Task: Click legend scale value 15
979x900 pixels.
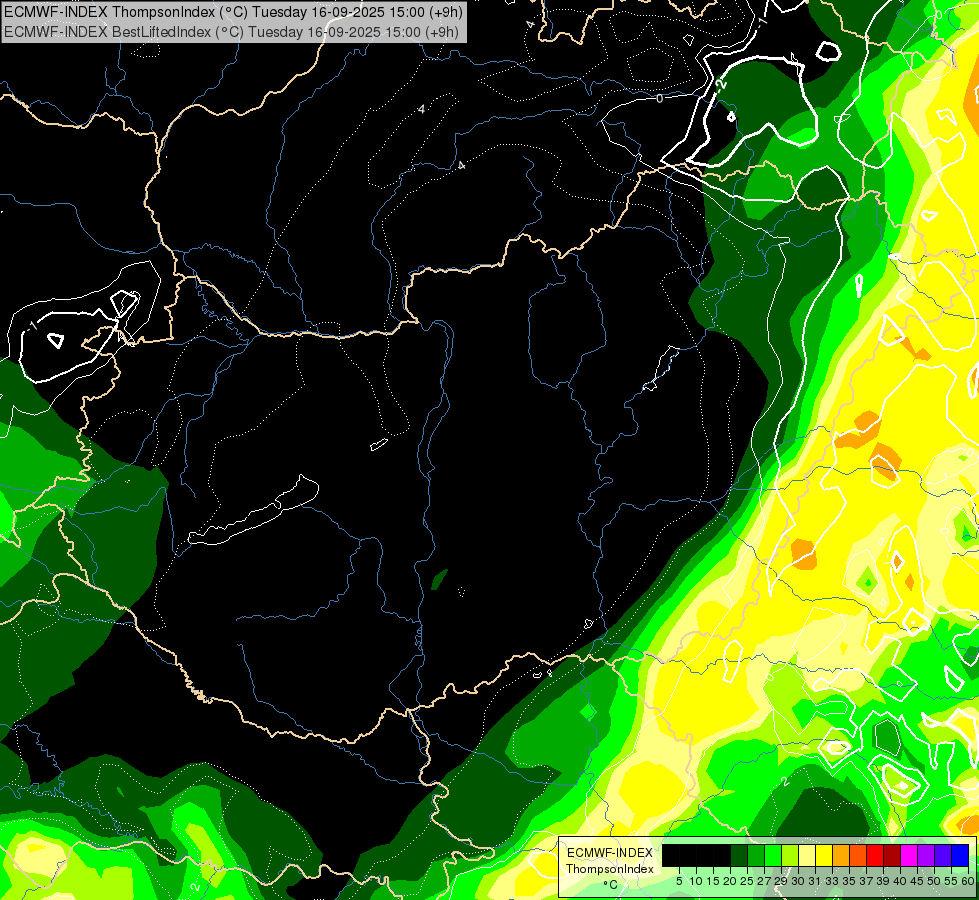Action: [x=713, y=881]
